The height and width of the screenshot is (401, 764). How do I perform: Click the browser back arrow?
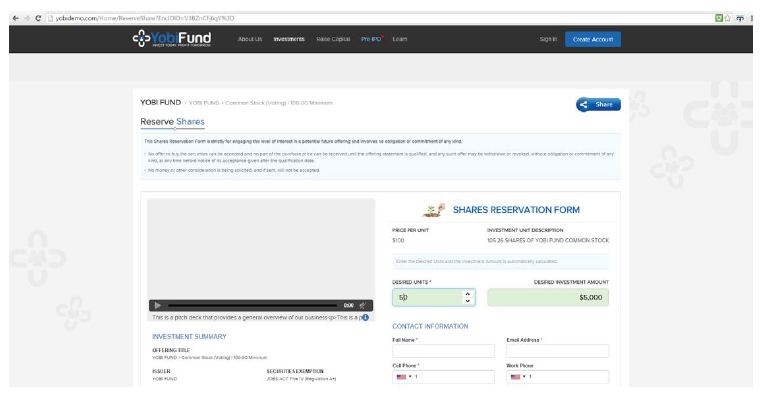tap(7, 18)
